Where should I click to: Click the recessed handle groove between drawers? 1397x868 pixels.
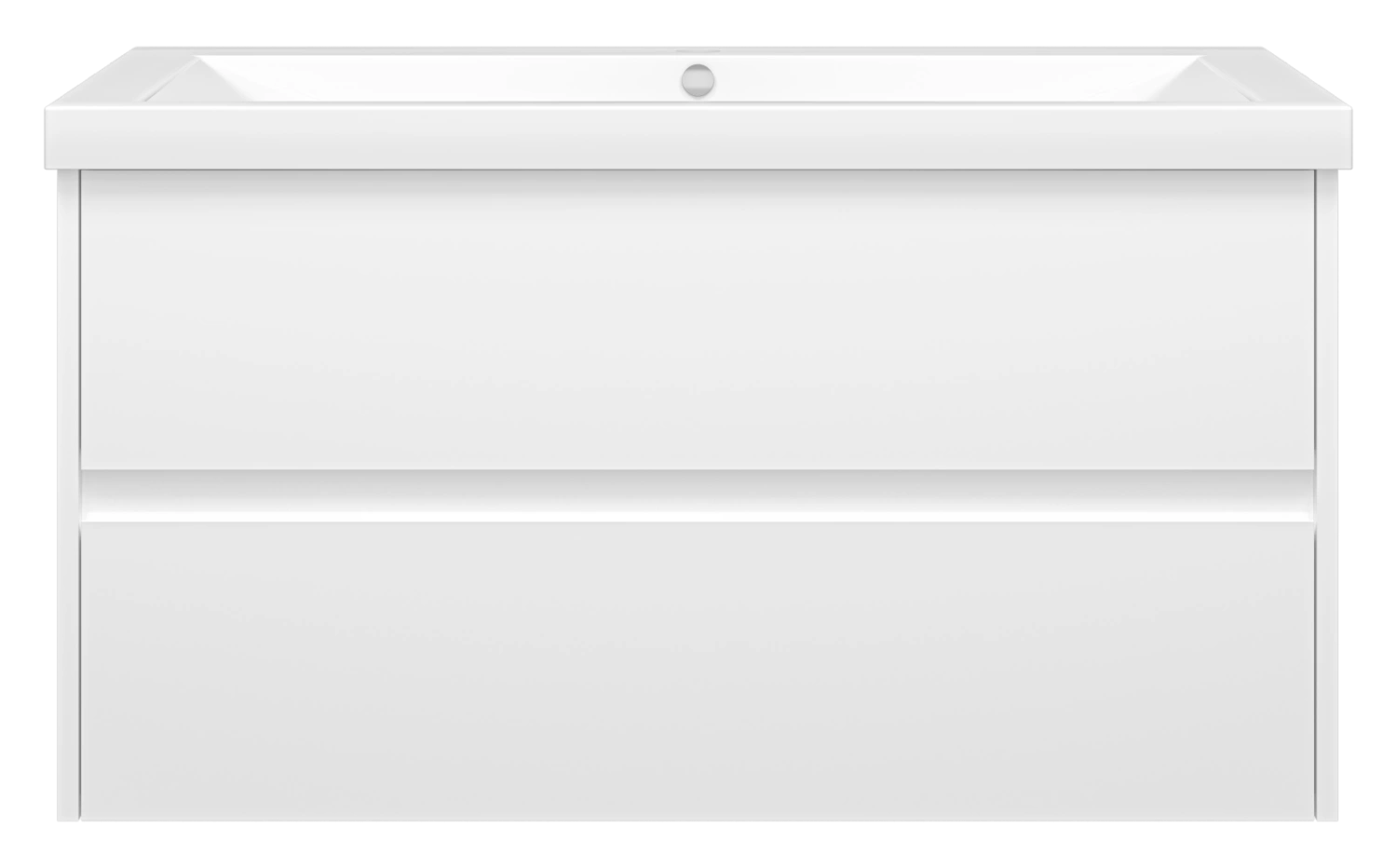pos(698,490)
